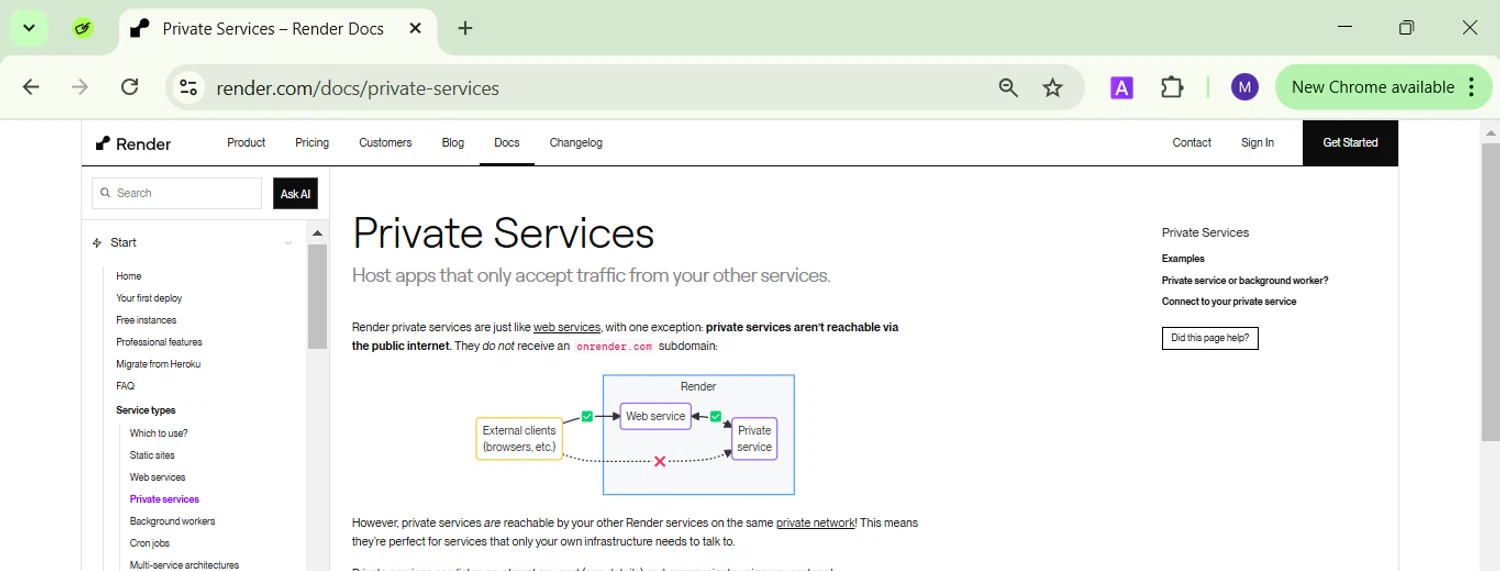Select Private services in sidebar
1500x571 pixels.
164,499
